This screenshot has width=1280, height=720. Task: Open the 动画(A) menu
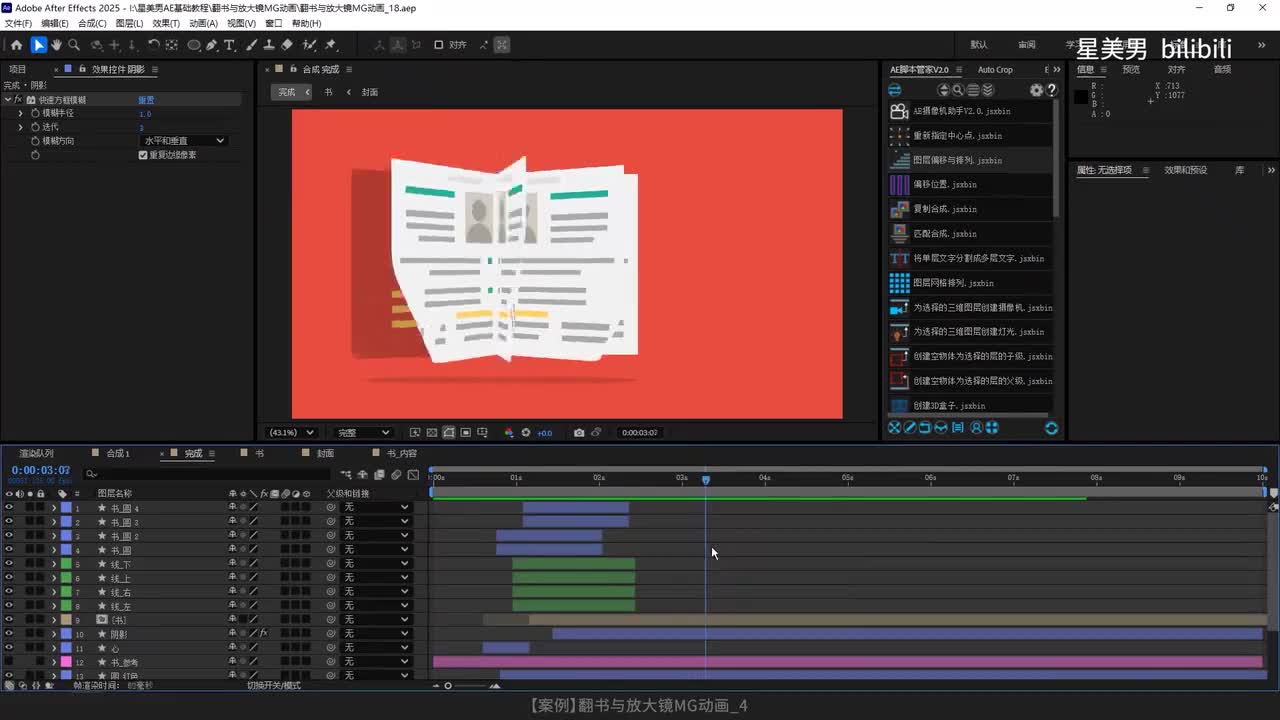pos(203,23)
